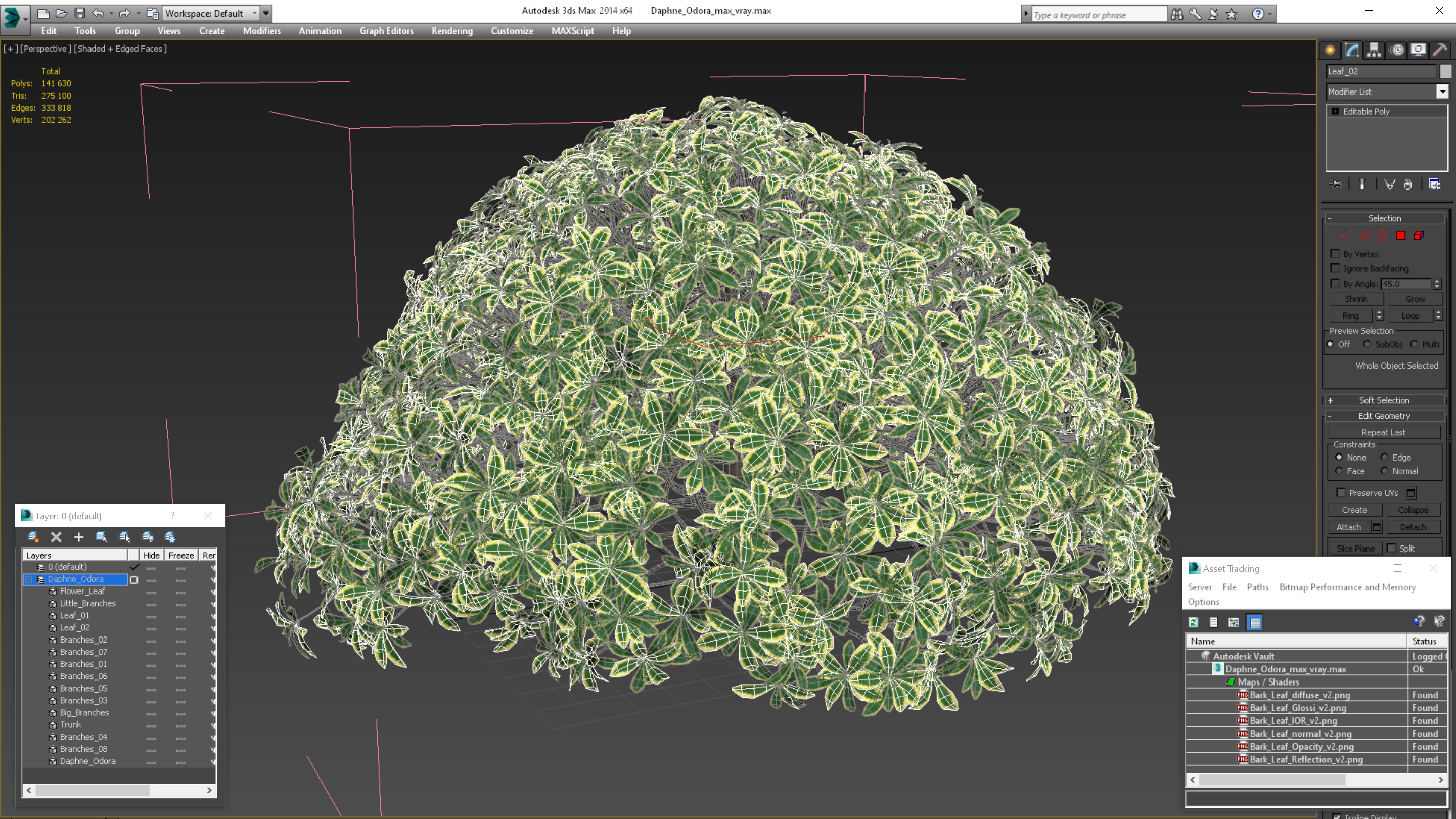Expand the Soft Selection rollout
This screenshot has height=819, width=1456.
pos(1384,400)
